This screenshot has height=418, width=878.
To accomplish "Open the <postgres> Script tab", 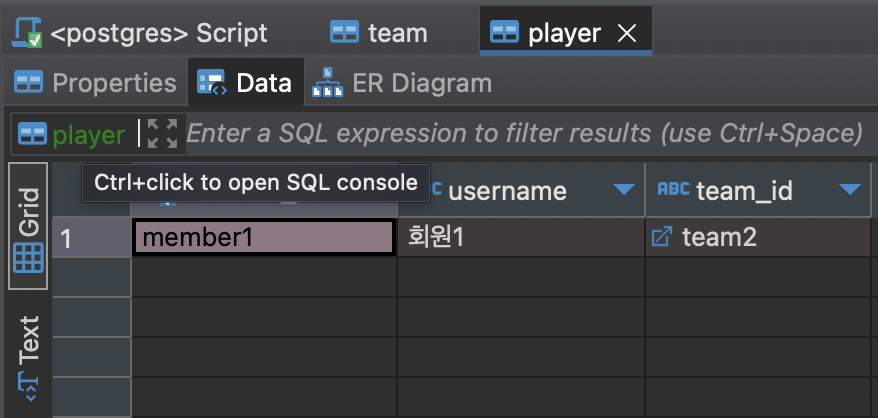I will (x=140, y=33).
